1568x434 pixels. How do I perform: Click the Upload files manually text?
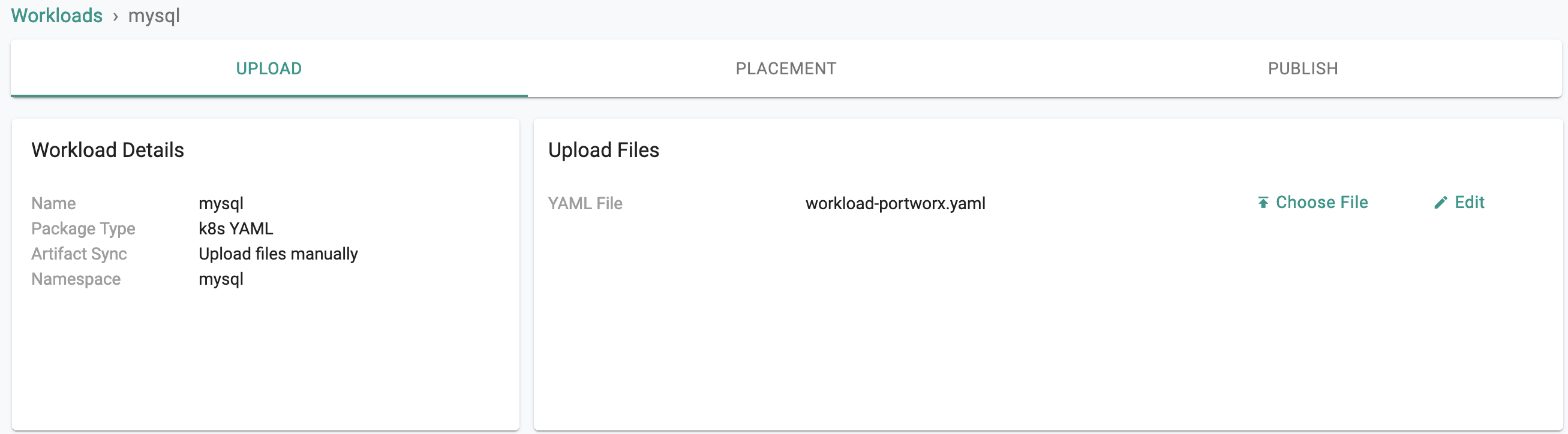pyautogui.click(x=278, y=254)
